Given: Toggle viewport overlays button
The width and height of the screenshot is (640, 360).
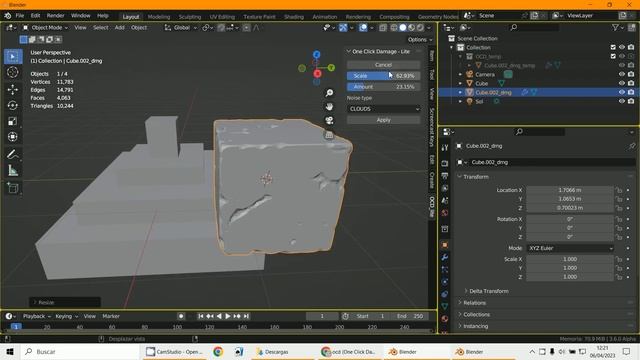Looking at the screenshot, I should pos(363,27).
